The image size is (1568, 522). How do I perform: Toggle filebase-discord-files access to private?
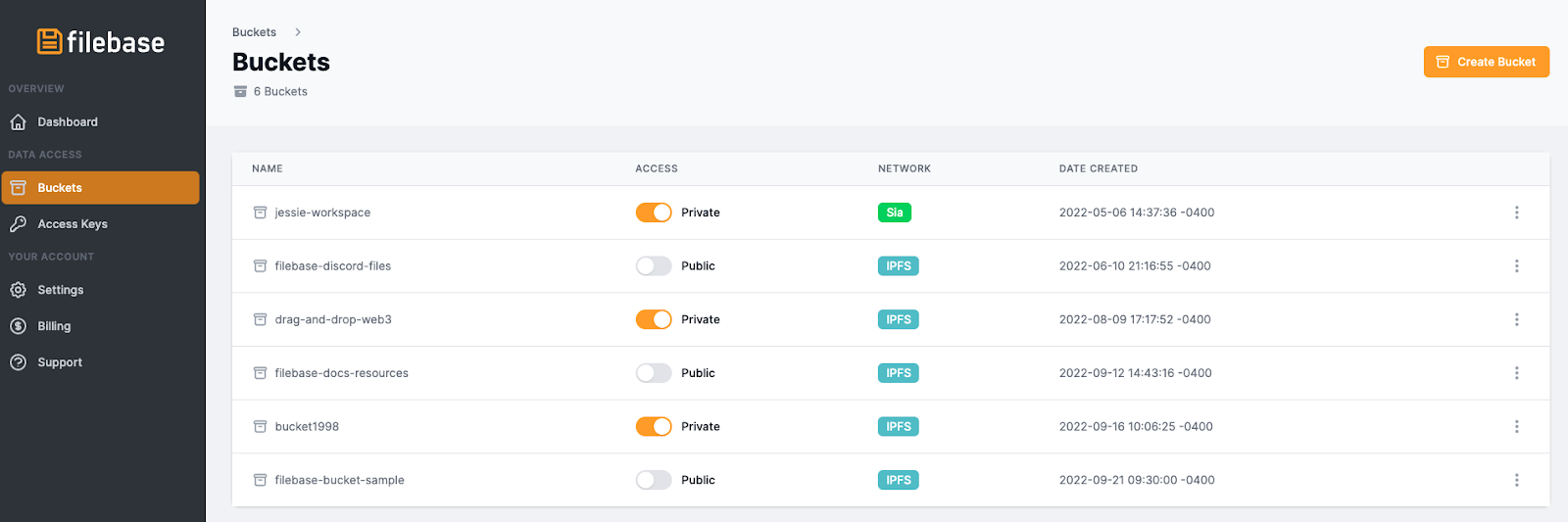654,266
